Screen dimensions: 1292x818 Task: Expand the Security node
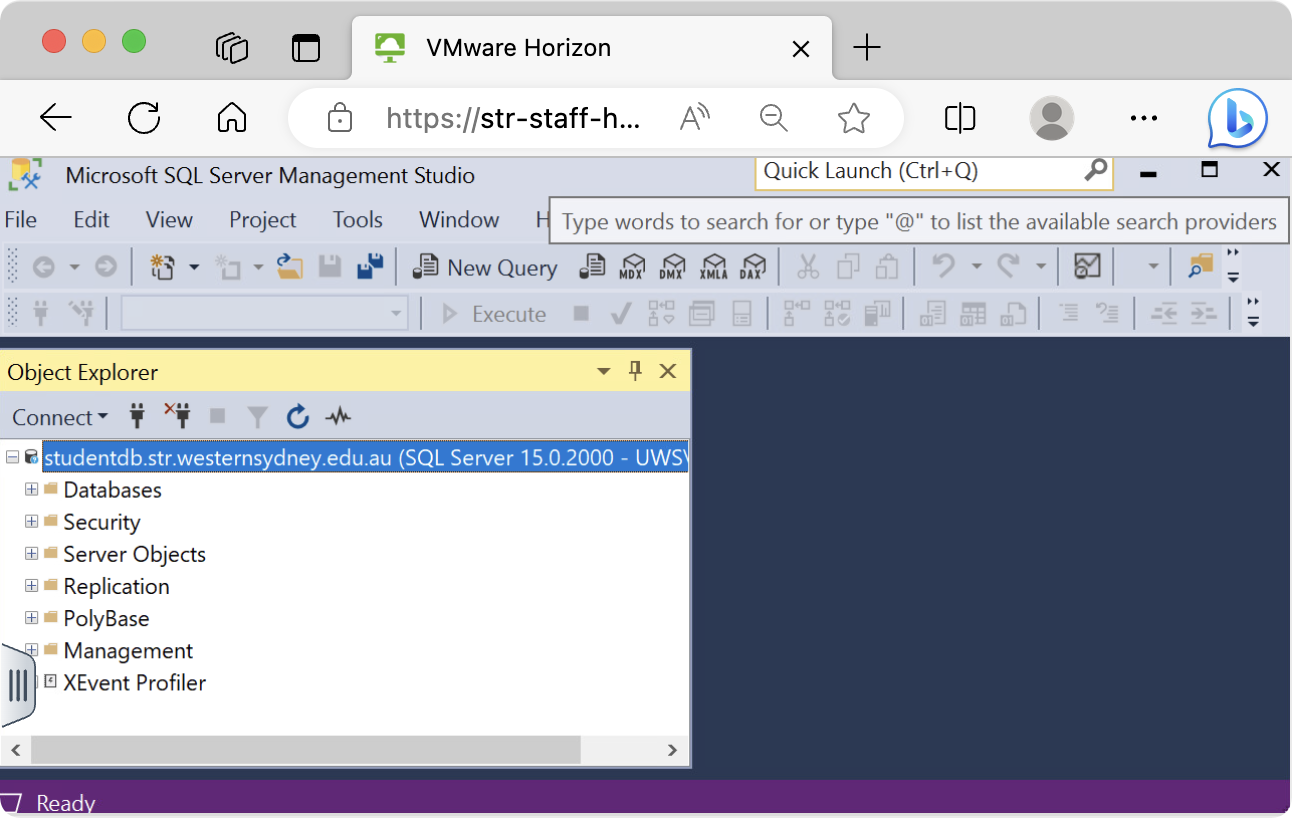point(31,521)
